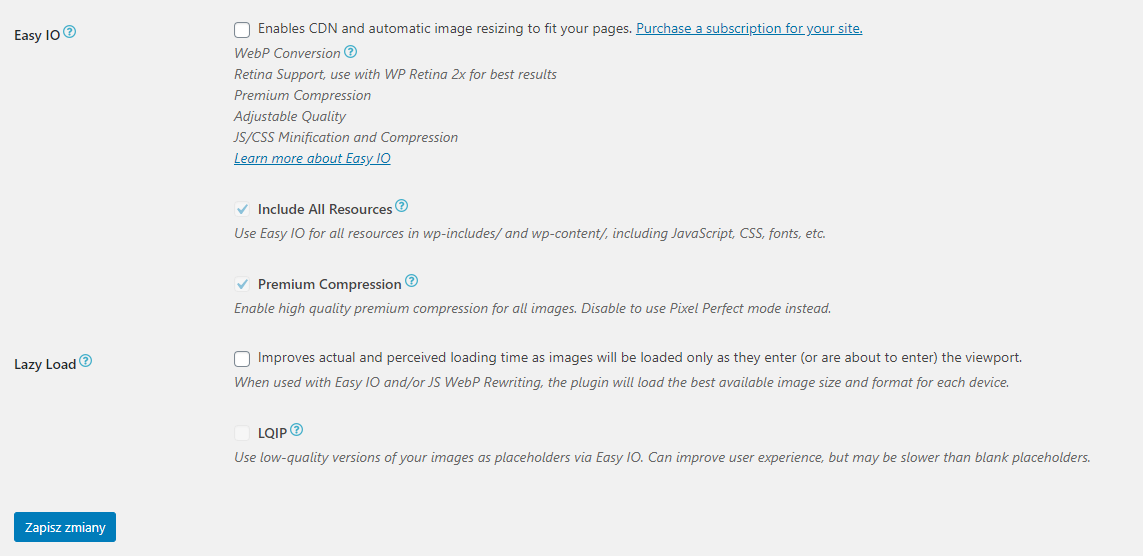Tick the LQIP checkbox

click(x=242, y=433)
